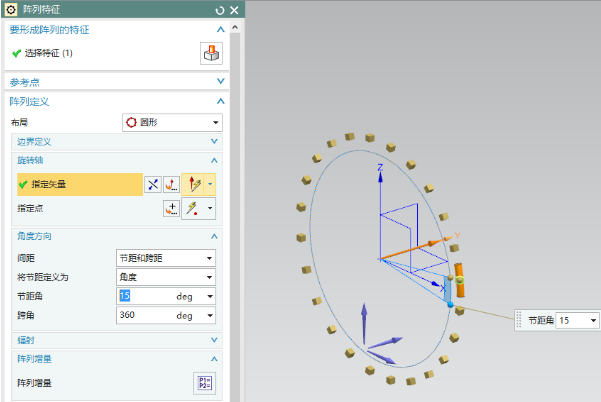Collapse the 旋转轴 section

click(x=214, y=160)
